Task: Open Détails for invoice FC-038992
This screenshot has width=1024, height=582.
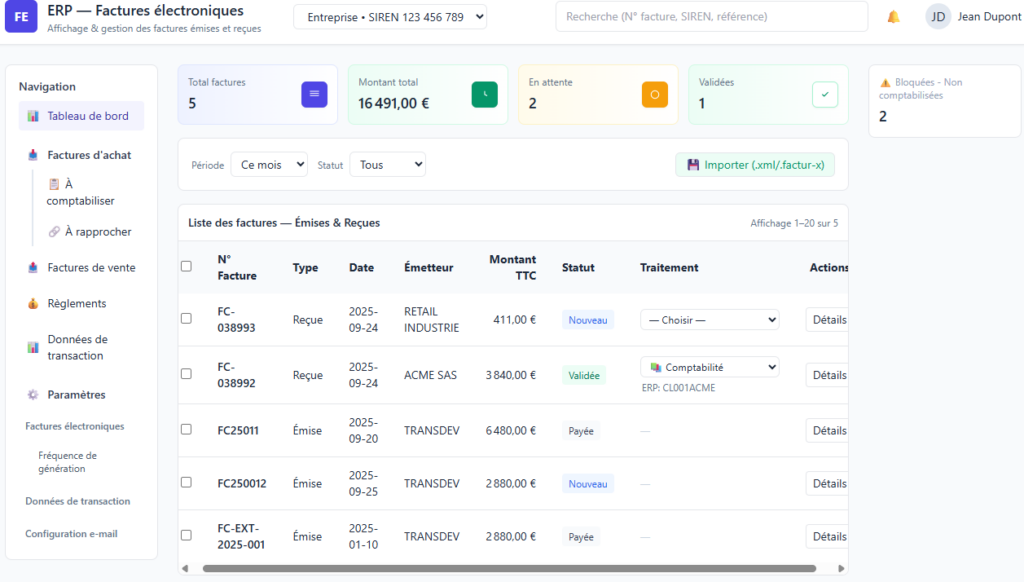Action: (827, 375)
